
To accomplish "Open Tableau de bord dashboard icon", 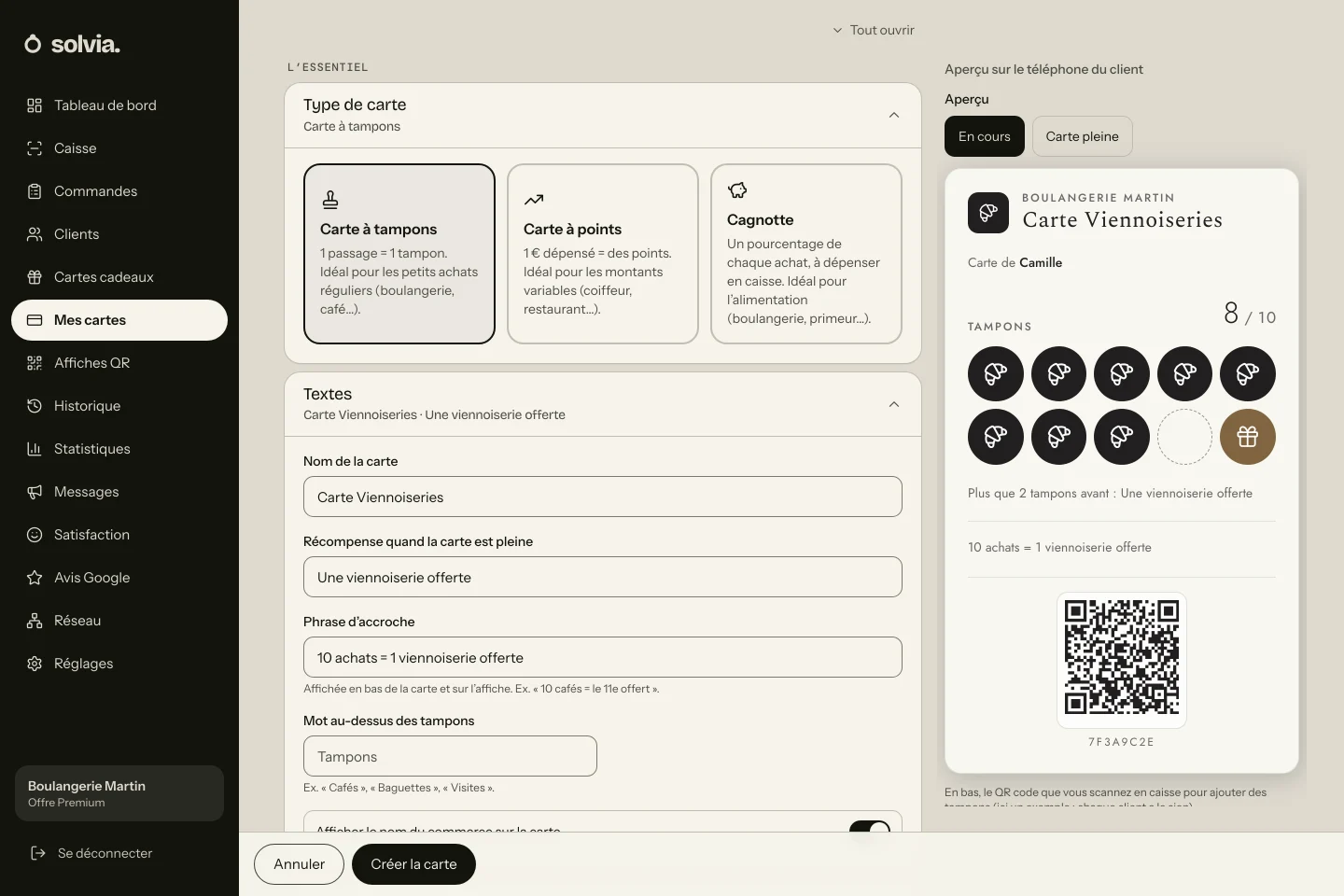I will point(35,105).
